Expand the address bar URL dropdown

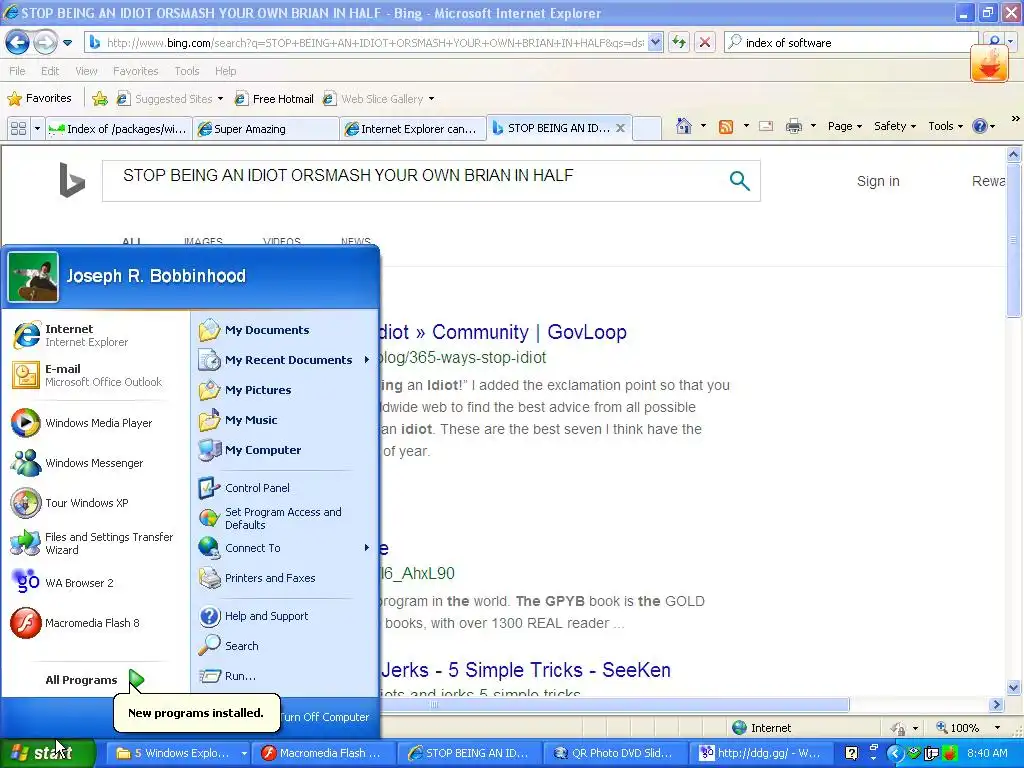point(655,42)
